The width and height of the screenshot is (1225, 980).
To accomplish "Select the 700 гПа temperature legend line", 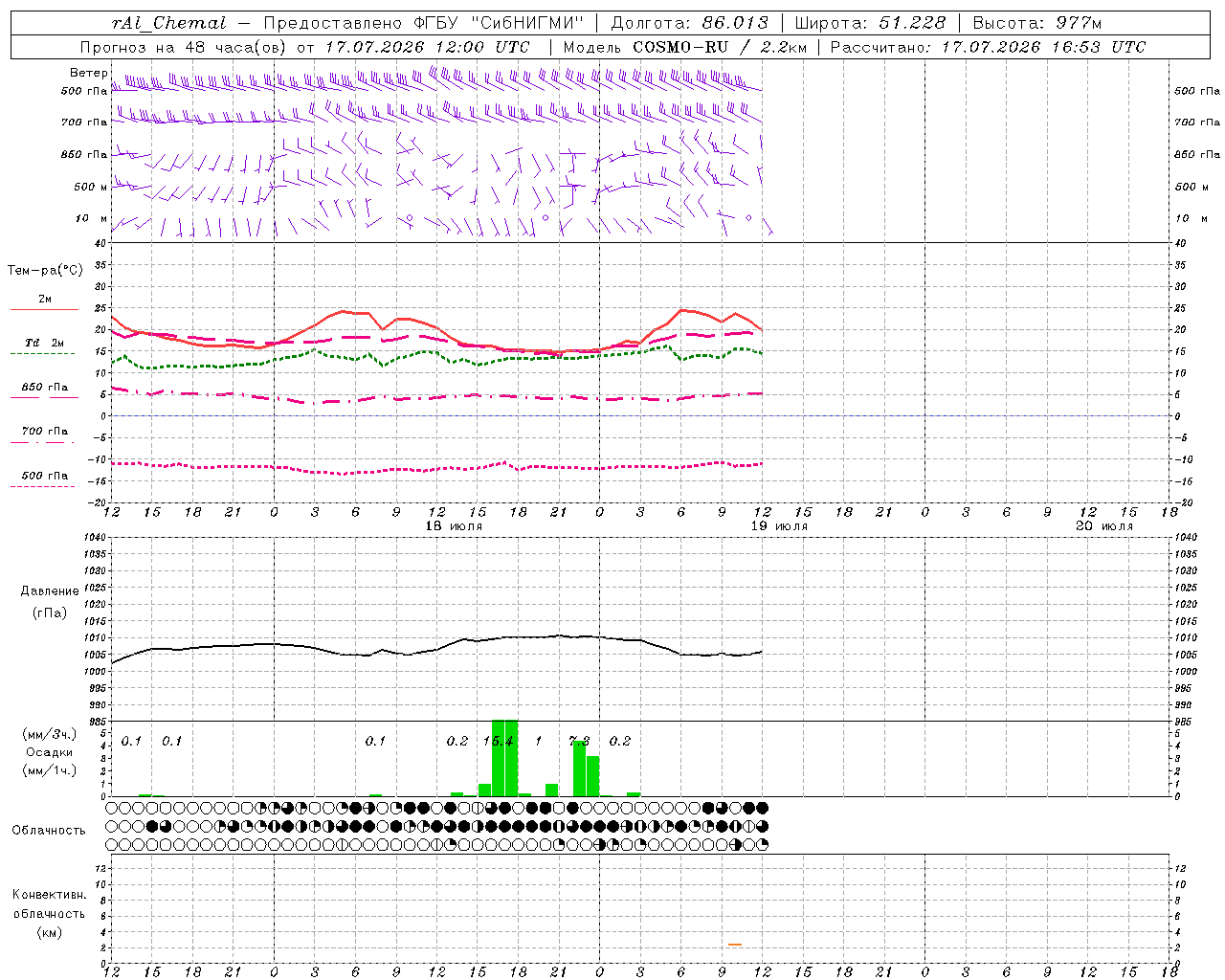I will click(x=45, y=436).
